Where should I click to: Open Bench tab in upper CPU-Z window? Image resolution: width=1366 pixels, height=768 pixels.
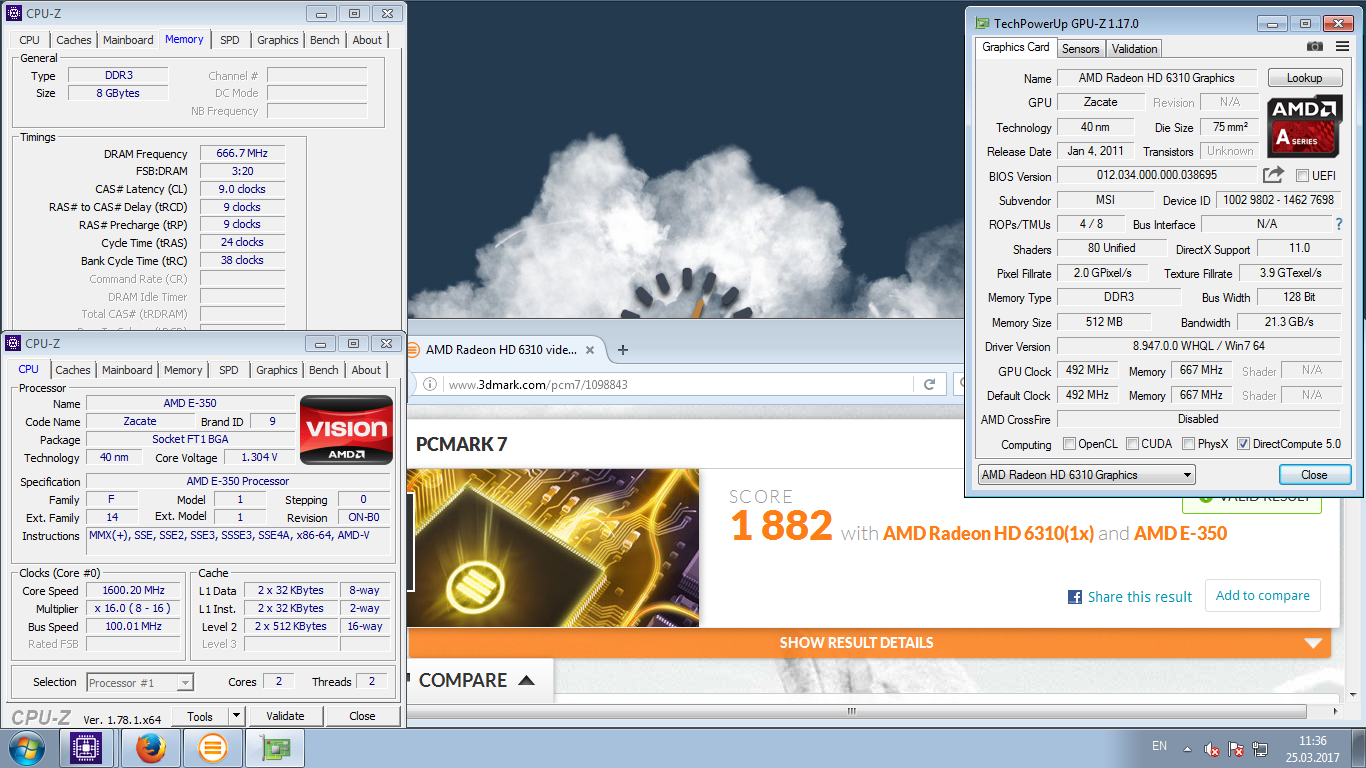[x=324, y=40]
